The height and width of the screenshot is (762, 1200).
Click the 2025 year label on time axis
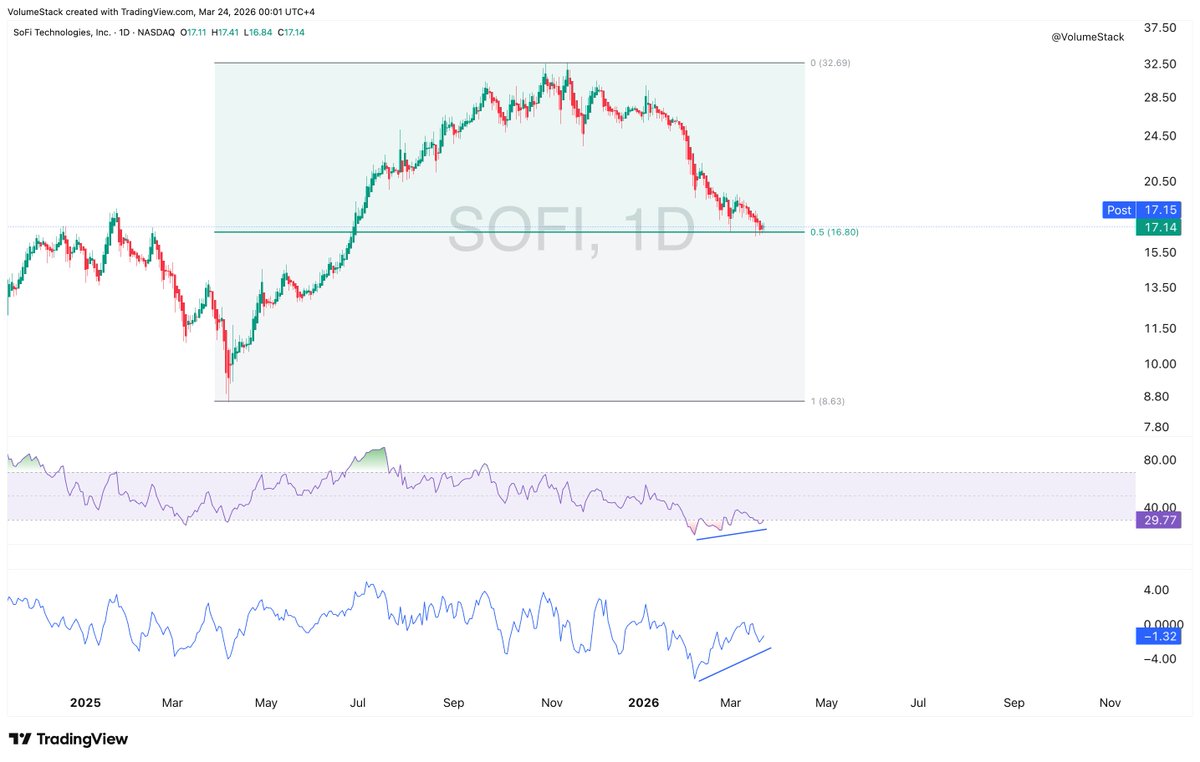click(x=84, y=703)
